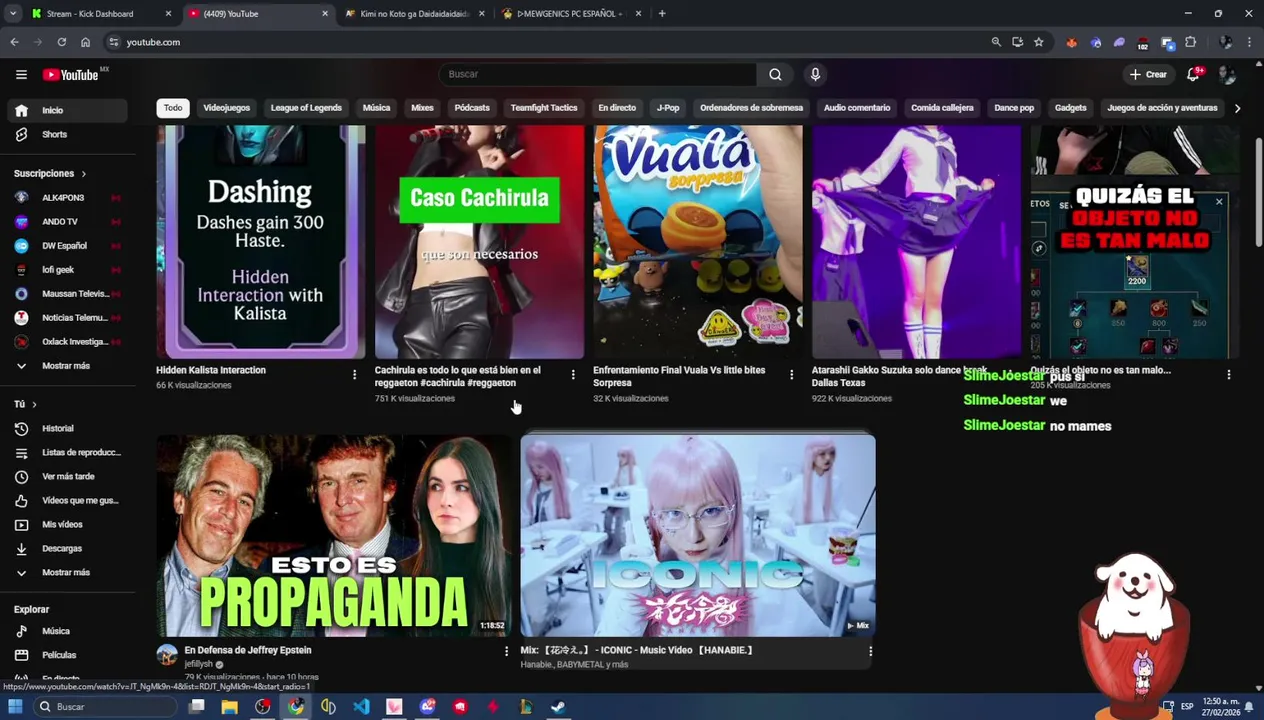
Task: Select the Todo filter chip
Action: coord(173,108)
